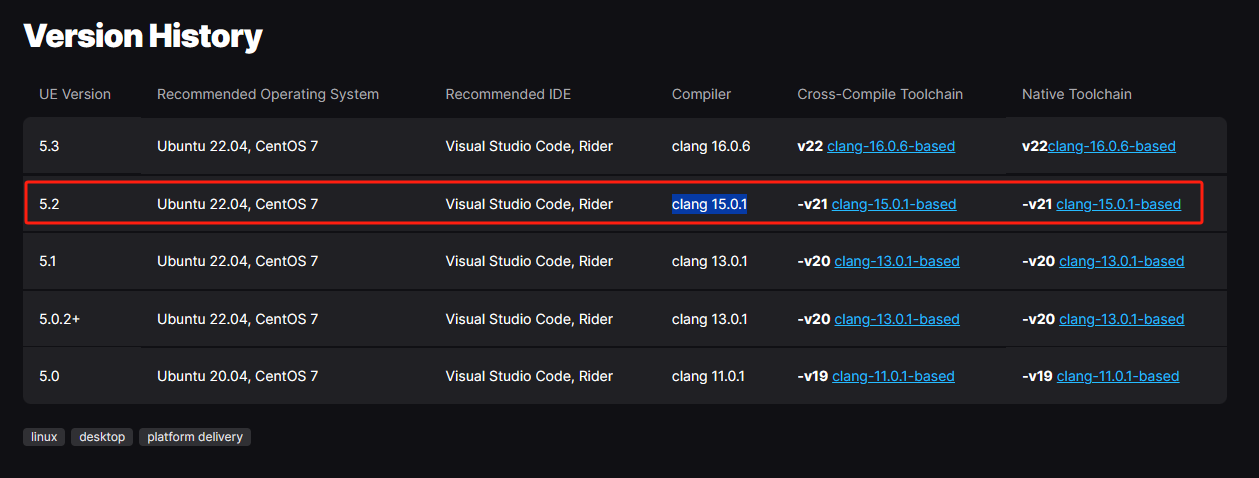Click the desktop tag
1259x478 pixels.
point(102,437)
